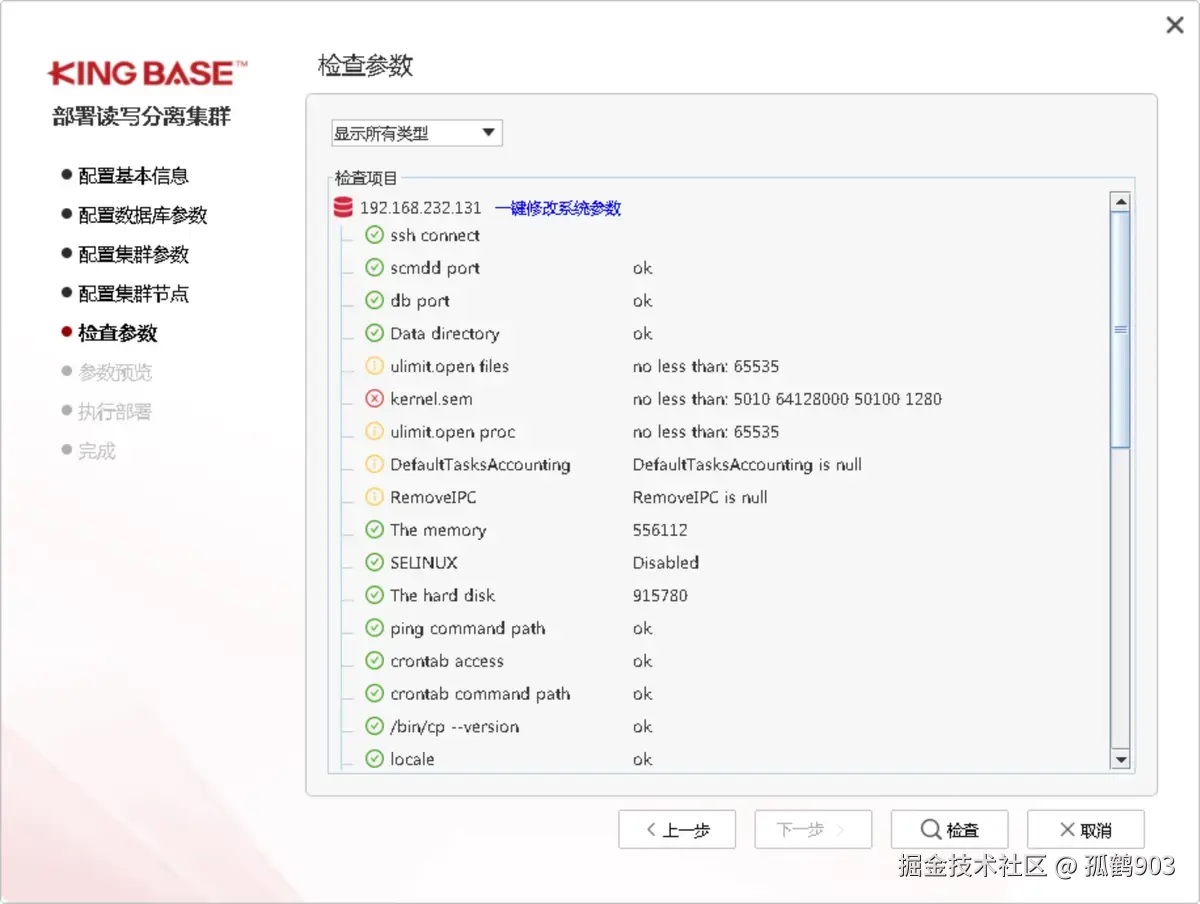Click green check icon for Data directory
Image resolution: width=1200 pixels, height=904 pixels.
[375, 333]
